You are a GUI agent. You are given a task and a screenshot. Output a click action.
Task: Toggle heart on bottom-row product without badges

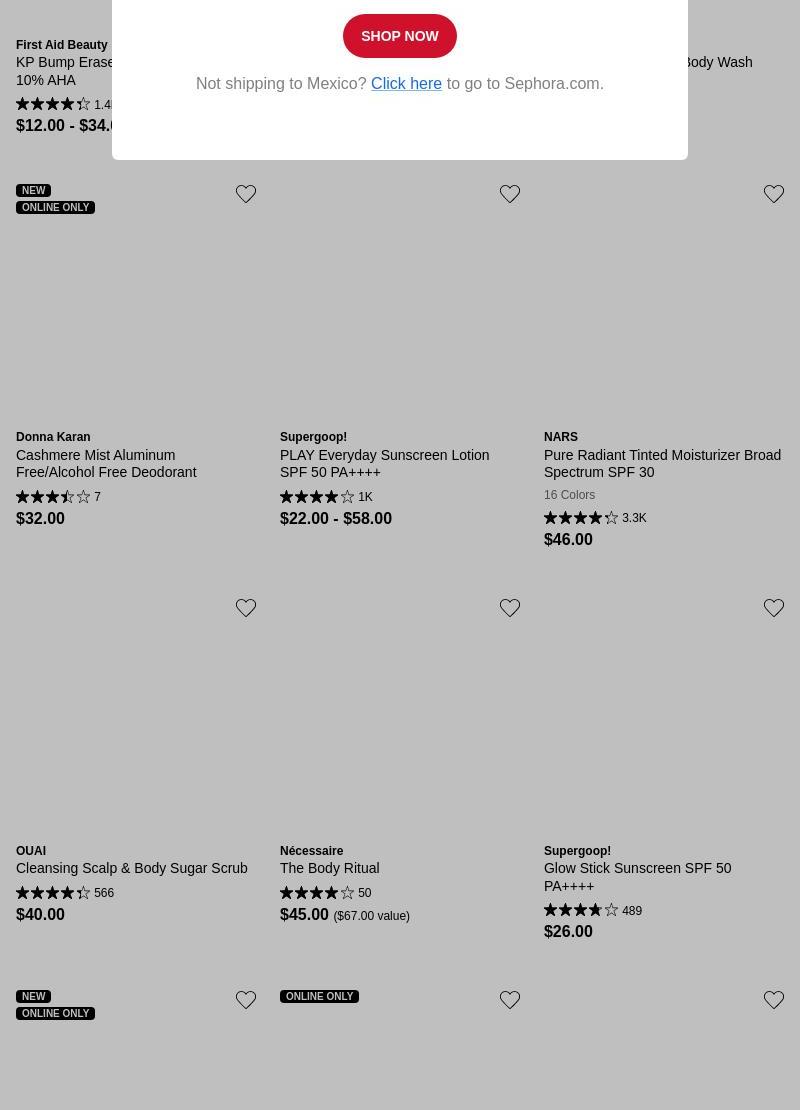pyautogui.click(x=774, y=1000)
